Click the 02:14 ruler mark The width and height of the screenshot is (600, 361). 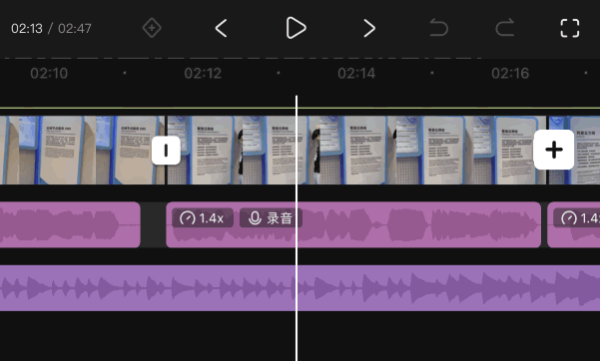tap(356, 73)
